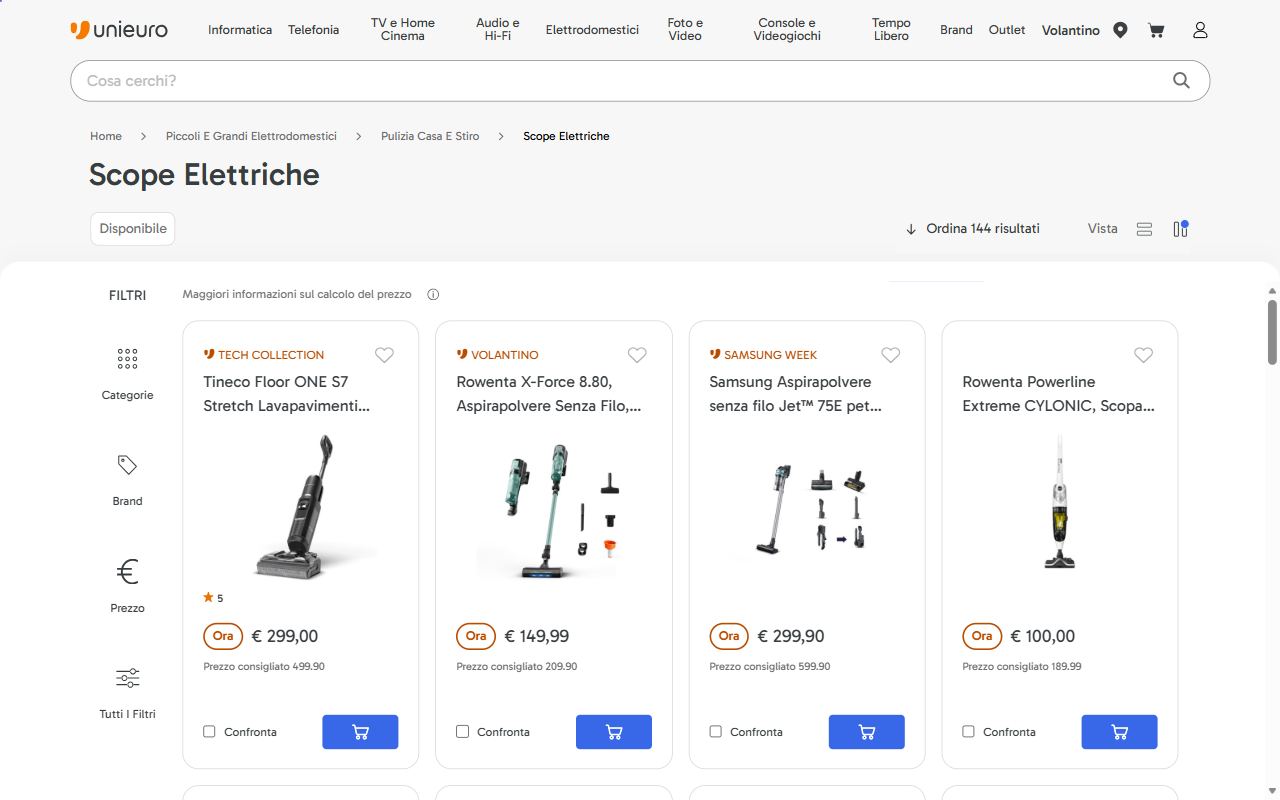The height and width of the screenshot is (800, 1280).
Task: Open Rowenta Powerline Extreme CYLONIC title
Action: click(1059, 394)
